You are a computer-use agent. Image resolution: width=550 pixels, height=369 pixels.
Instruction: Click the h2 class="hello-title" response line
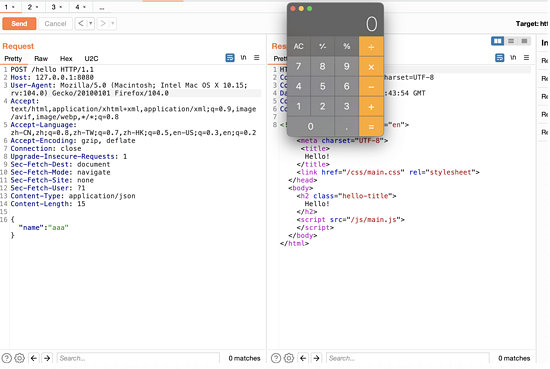[x=347, y=196]
